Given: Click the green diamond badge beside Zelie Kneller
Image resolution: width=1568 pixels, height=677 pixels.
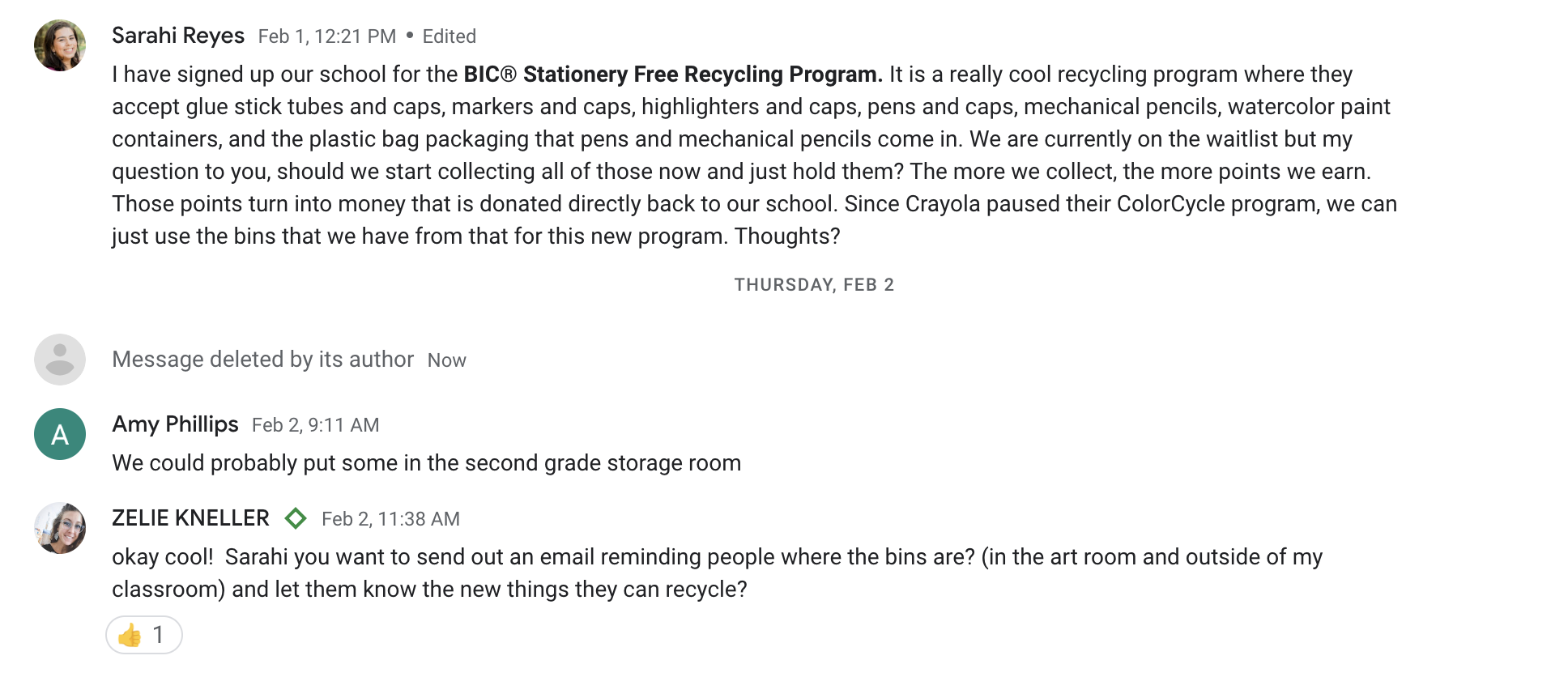Looking at the screenshot, I should 296,518.
